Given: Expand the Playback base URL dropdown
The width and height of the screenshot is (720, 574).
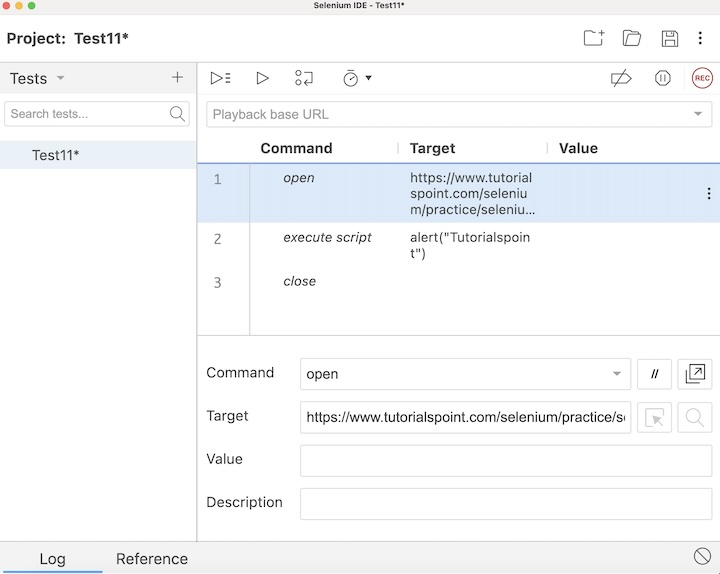Looking at the screenshot, I should coord(697,114).
